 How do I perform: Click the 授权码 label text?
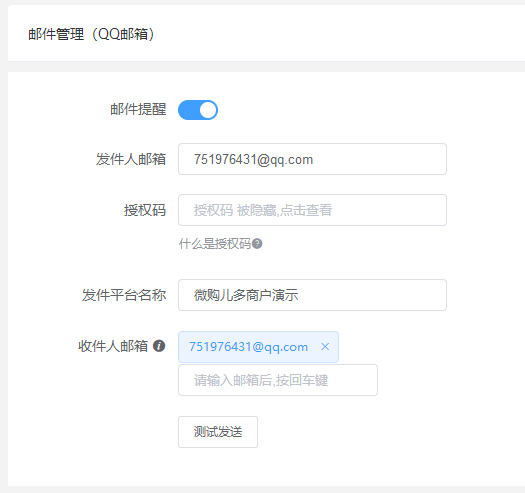click(145, 210)
